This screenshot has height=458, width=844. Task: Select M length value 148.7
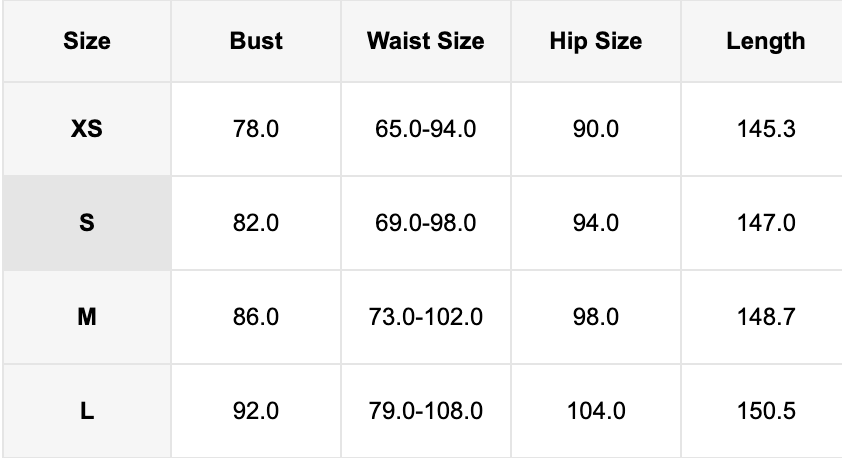(x=765, y=317)
